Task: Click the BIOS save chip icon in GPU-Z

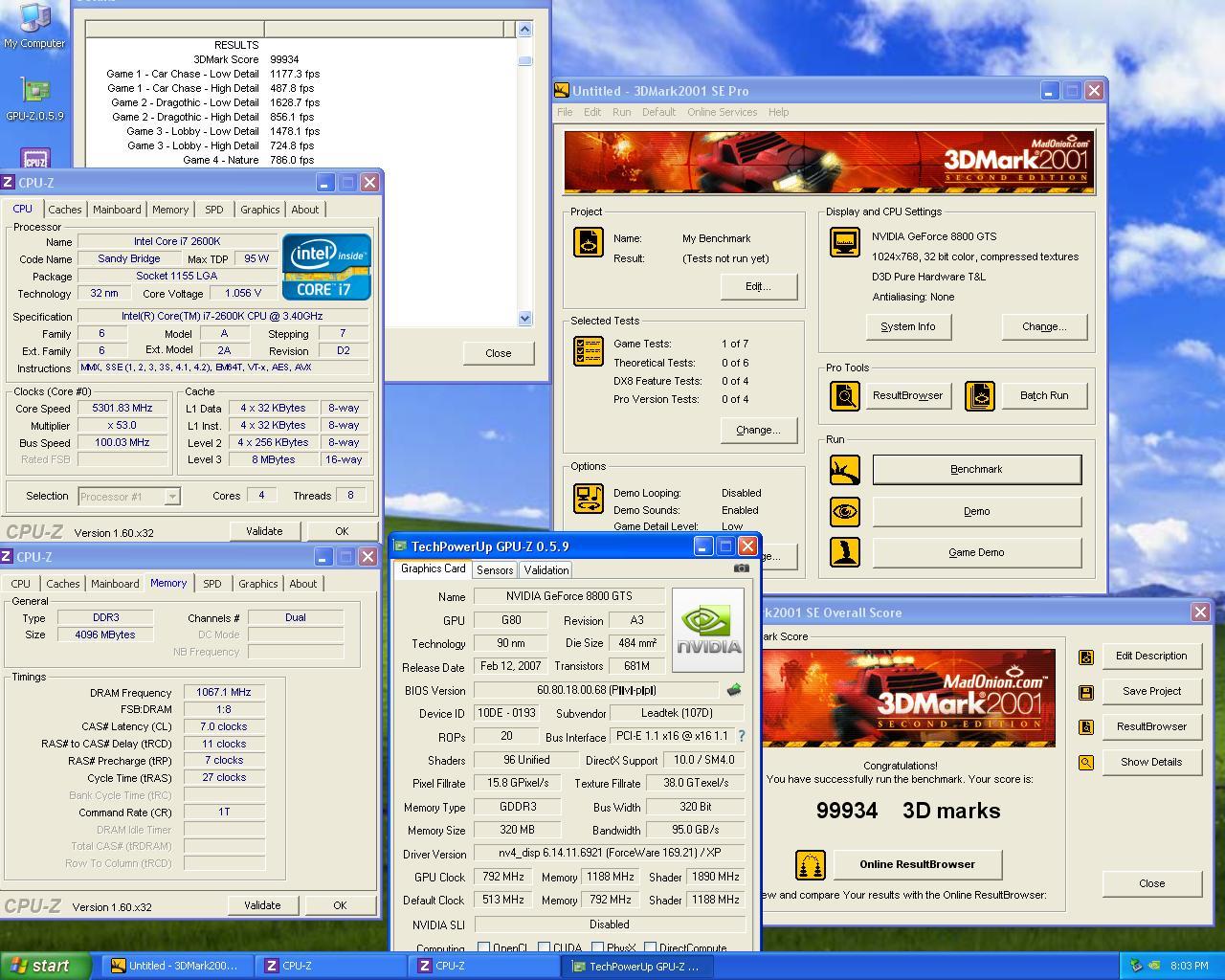Action: [x=734, y=690]
